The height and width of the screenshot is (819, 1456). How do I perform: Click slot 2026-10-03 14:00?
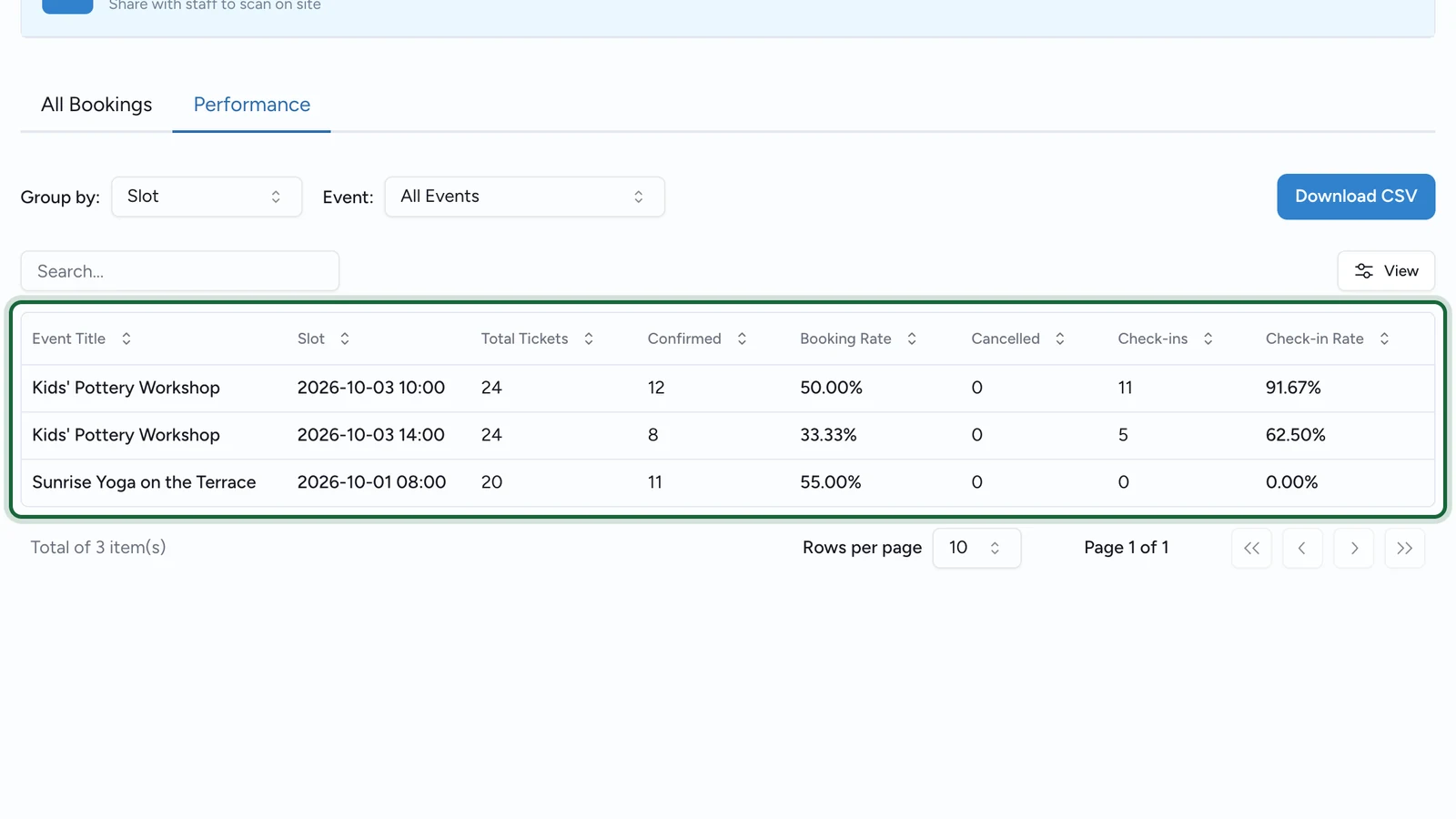pos(371,435)
